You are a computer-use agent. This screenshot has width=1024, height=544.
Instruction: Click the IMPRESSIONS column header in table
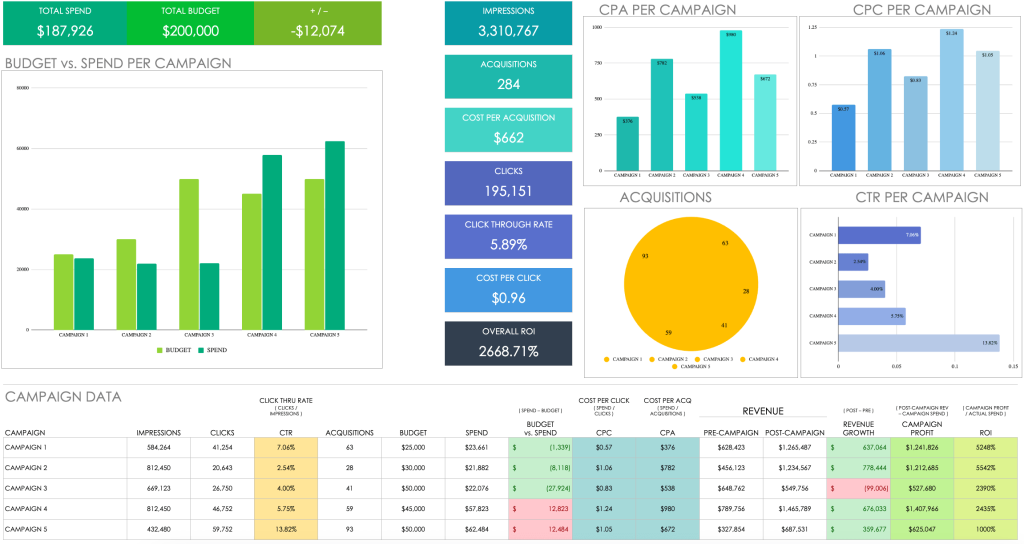158,433
